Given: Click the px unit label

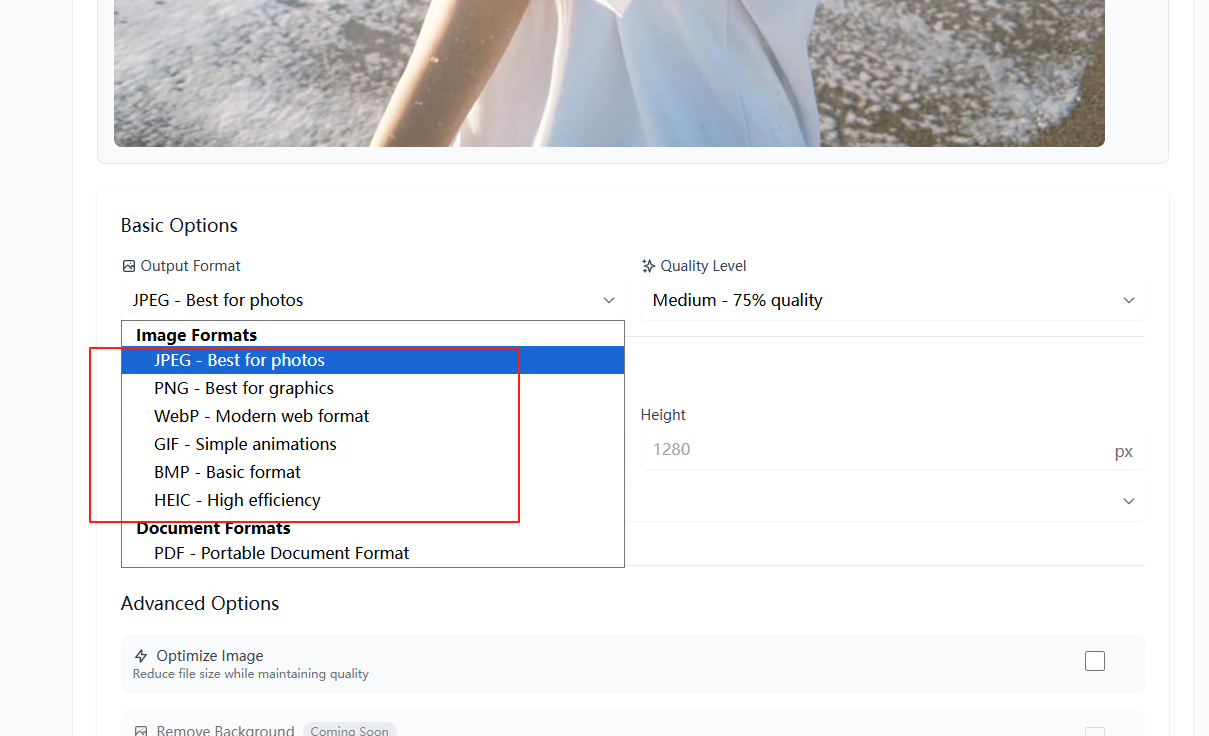Looking at the screenshot, I should pos(1124,451).
